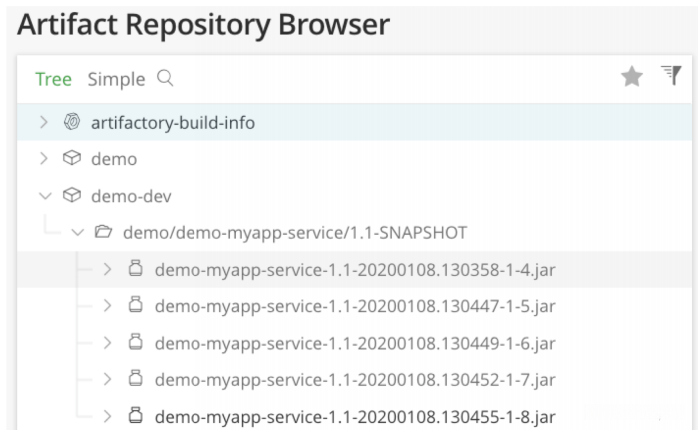Select the artifactory-build-info tree row
Image resolution: width=698 pixels, height=430 pixels.
[172, 122]
